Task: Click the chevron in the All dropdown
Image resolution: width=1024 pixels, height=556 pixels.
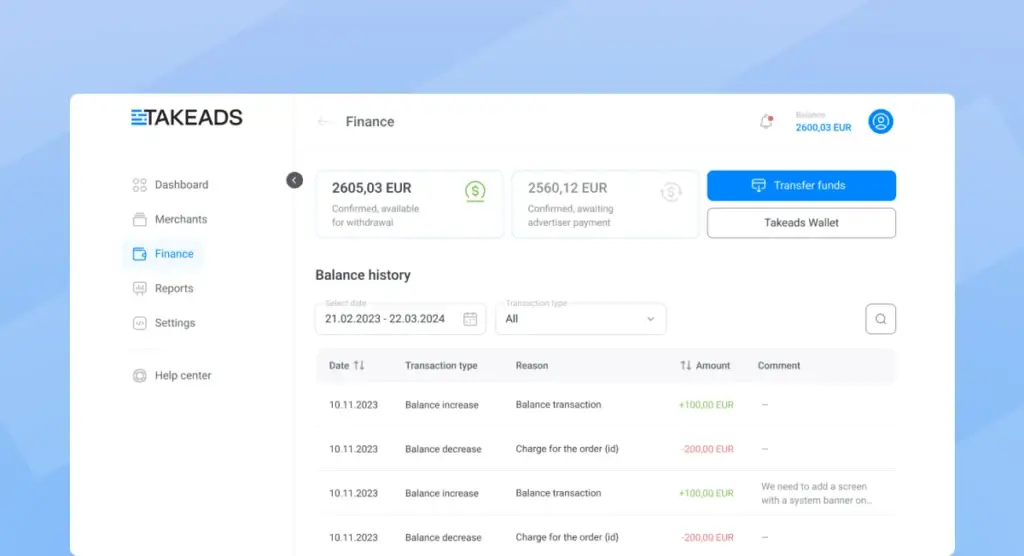Action: pos(650,319)
